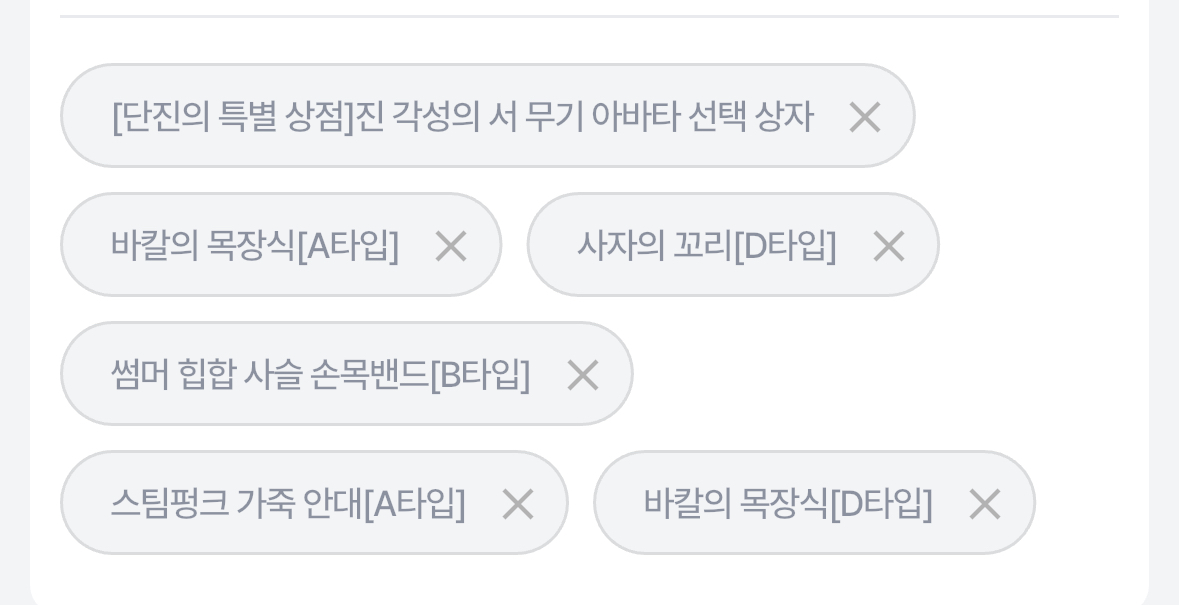The image size is (1179, 605).
Task: Remove the 진 각성의 서 무기 아바타 선택 상자 tag
Action: coord(864,117)
